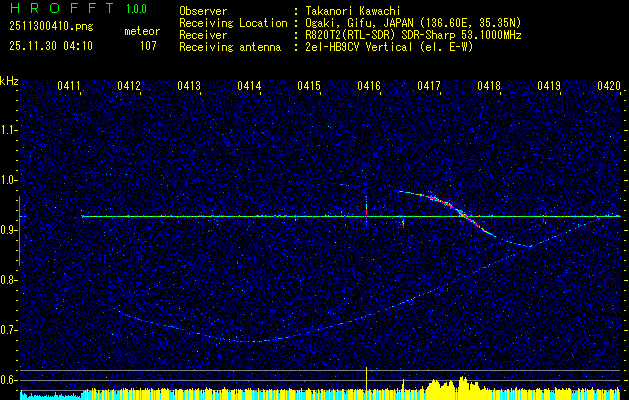
Task: Click the green horizontal carrier line
Action: click(x=250, y=216)
